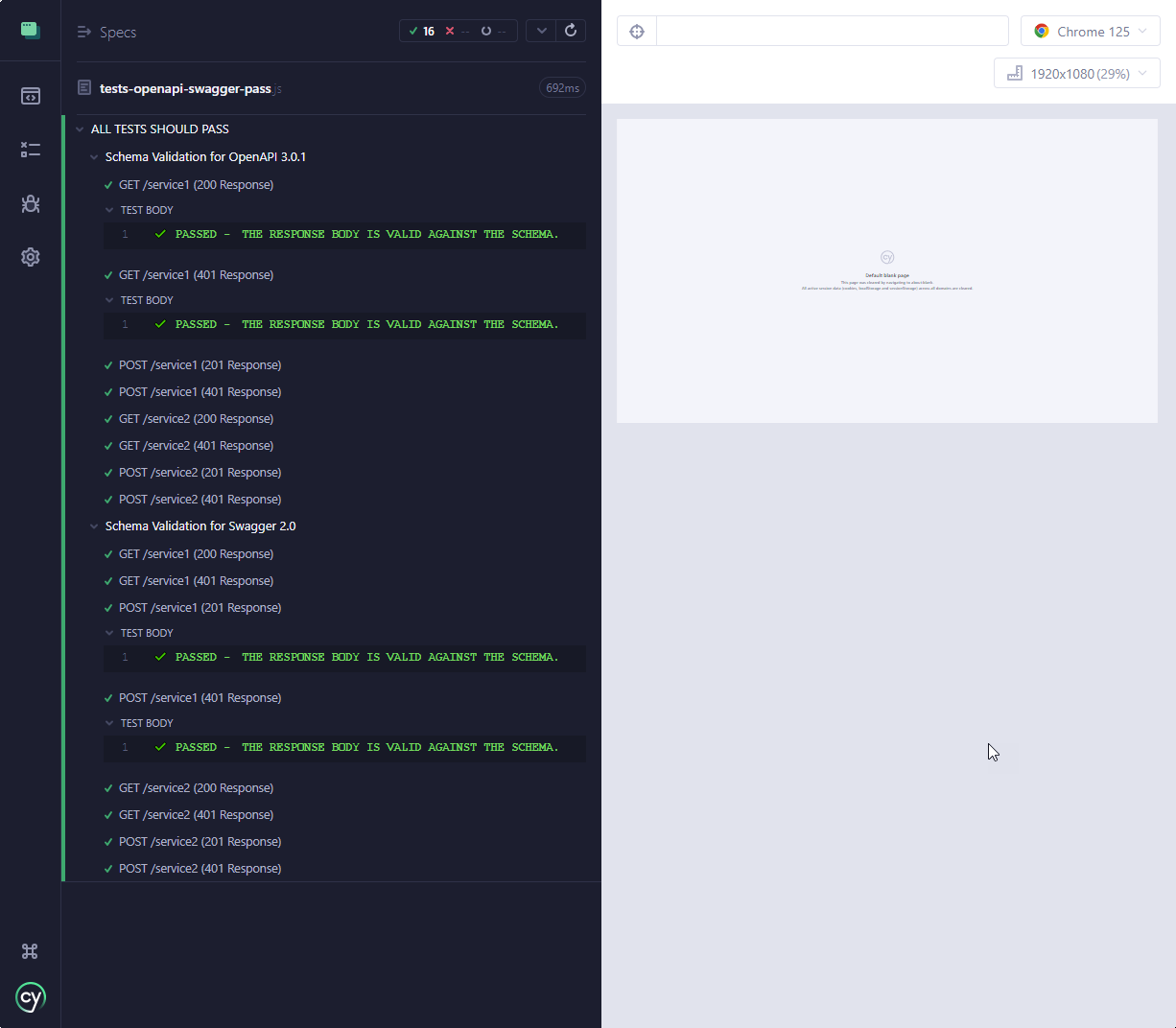Click the spec file document icon
This screenshot has width=1176, height=1028.
coord(84,87)
